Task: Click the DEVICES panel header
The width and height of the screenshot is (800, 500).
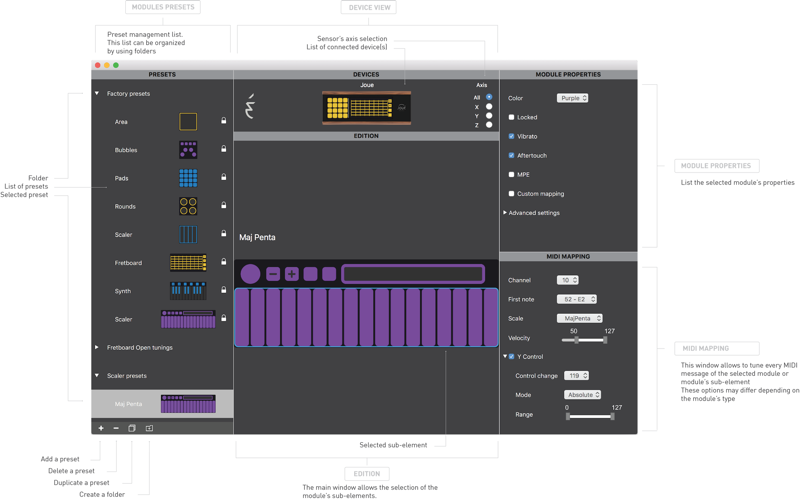Action: coord(366,74)
